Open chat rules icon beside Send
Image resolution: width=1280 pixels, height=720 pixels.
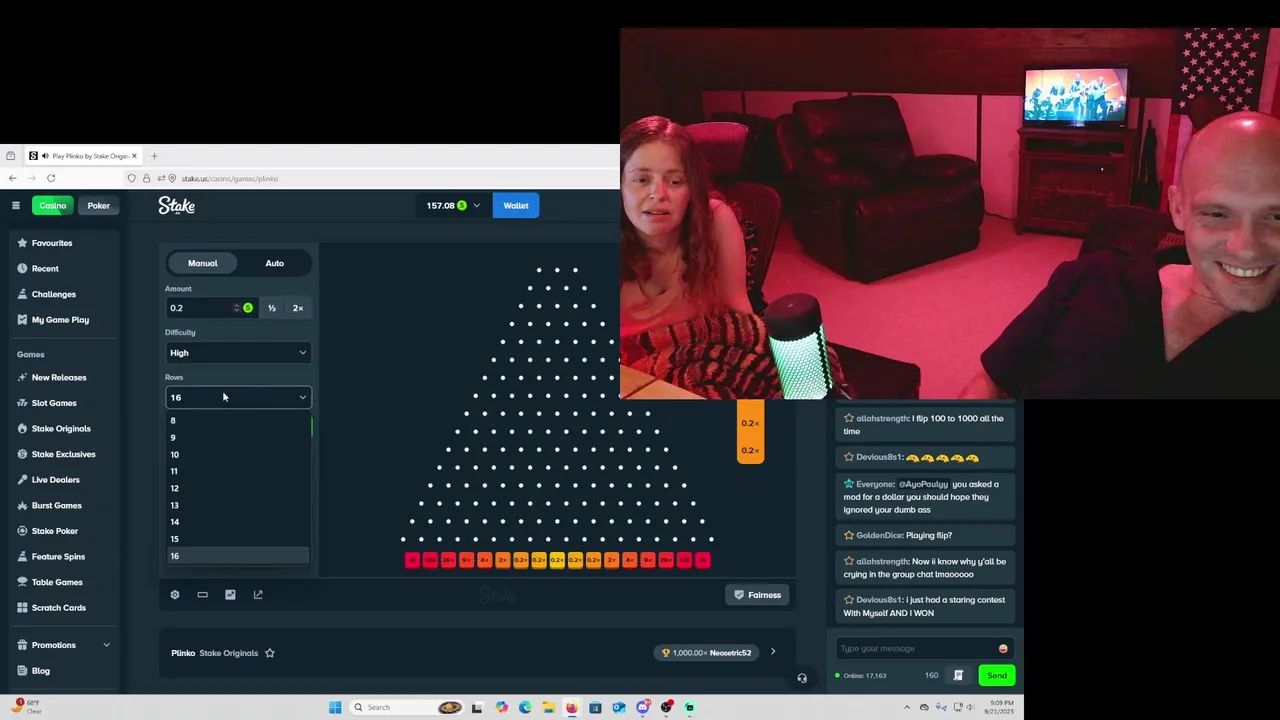point(958,675)
